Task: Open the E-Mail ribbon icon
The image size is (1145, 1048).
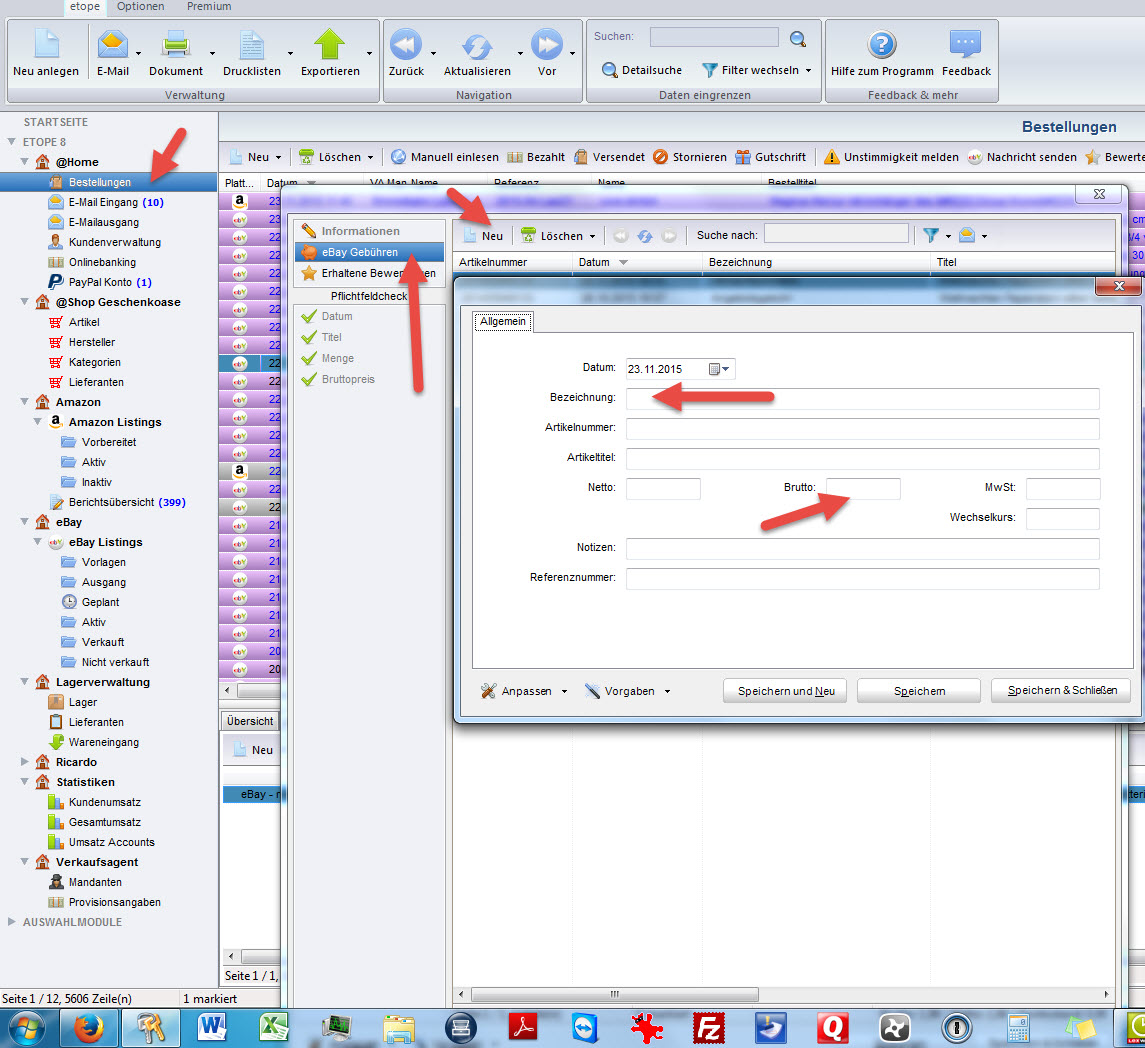Action: click(112, 44)
